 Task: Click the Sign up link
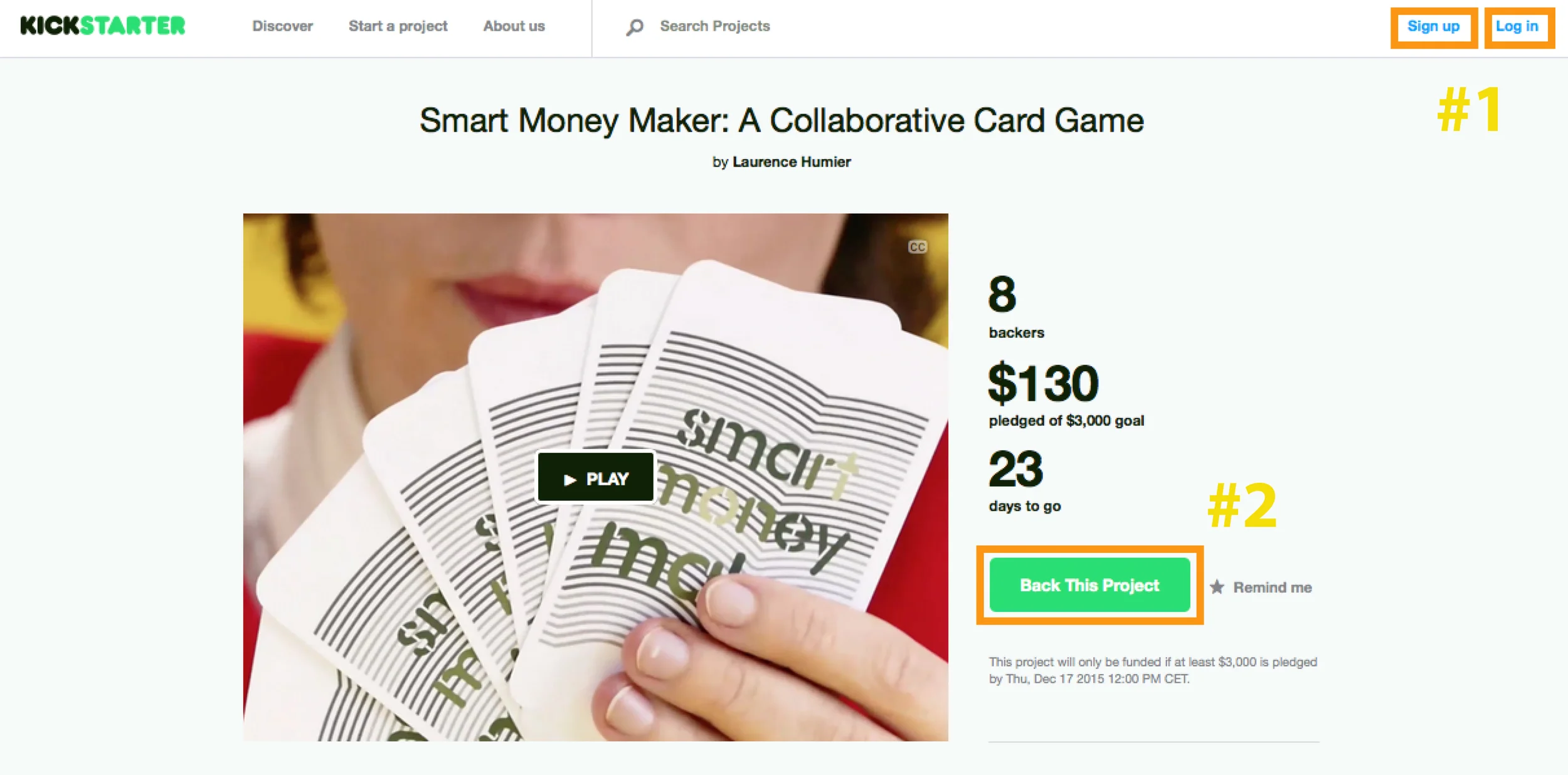tap(1433, 27)
